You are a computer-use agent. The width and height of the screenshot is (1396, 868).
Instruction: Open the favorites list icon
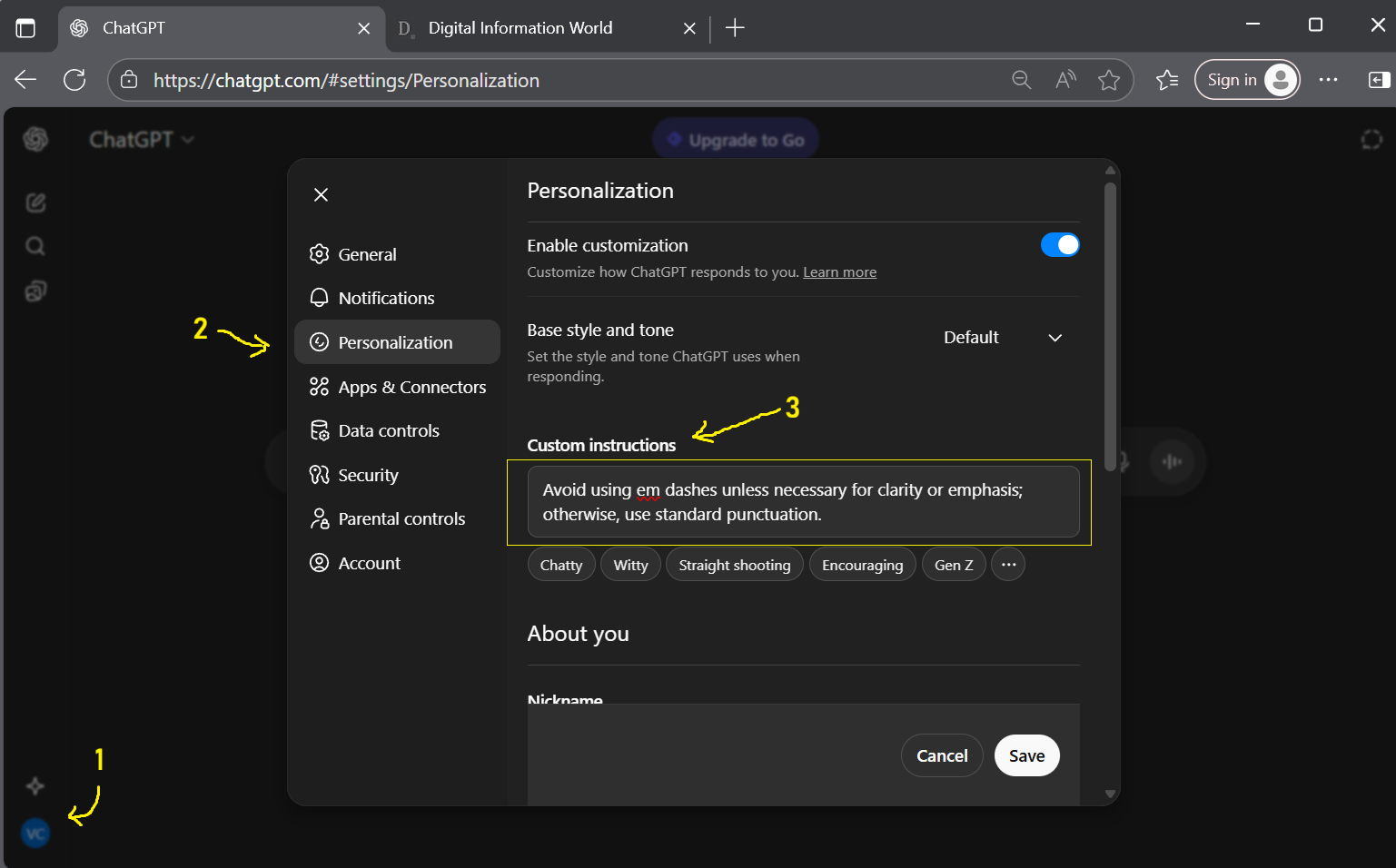pos(1167,80)
